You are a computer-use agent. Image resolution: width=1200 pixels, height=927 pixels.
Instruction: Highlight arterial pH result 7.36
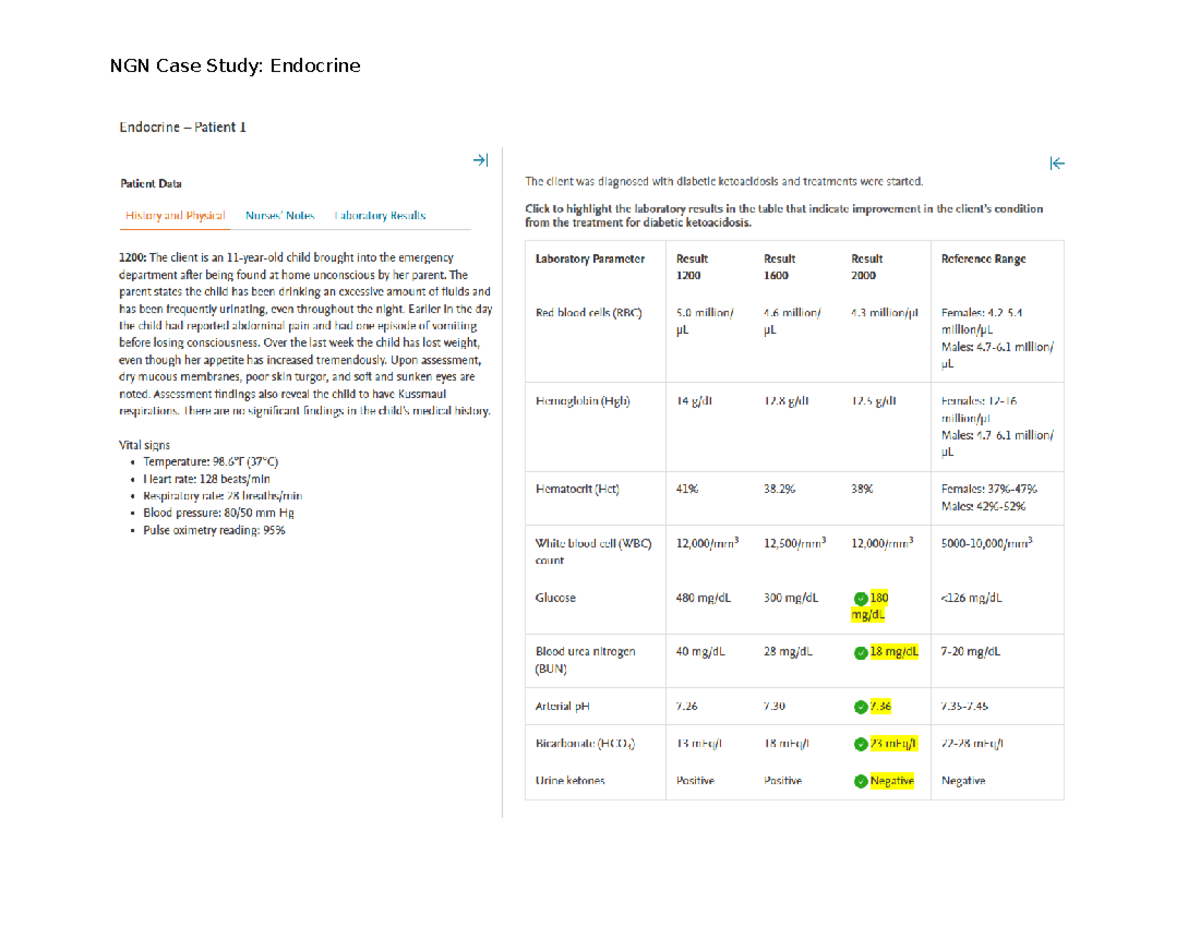click(880, 707)
